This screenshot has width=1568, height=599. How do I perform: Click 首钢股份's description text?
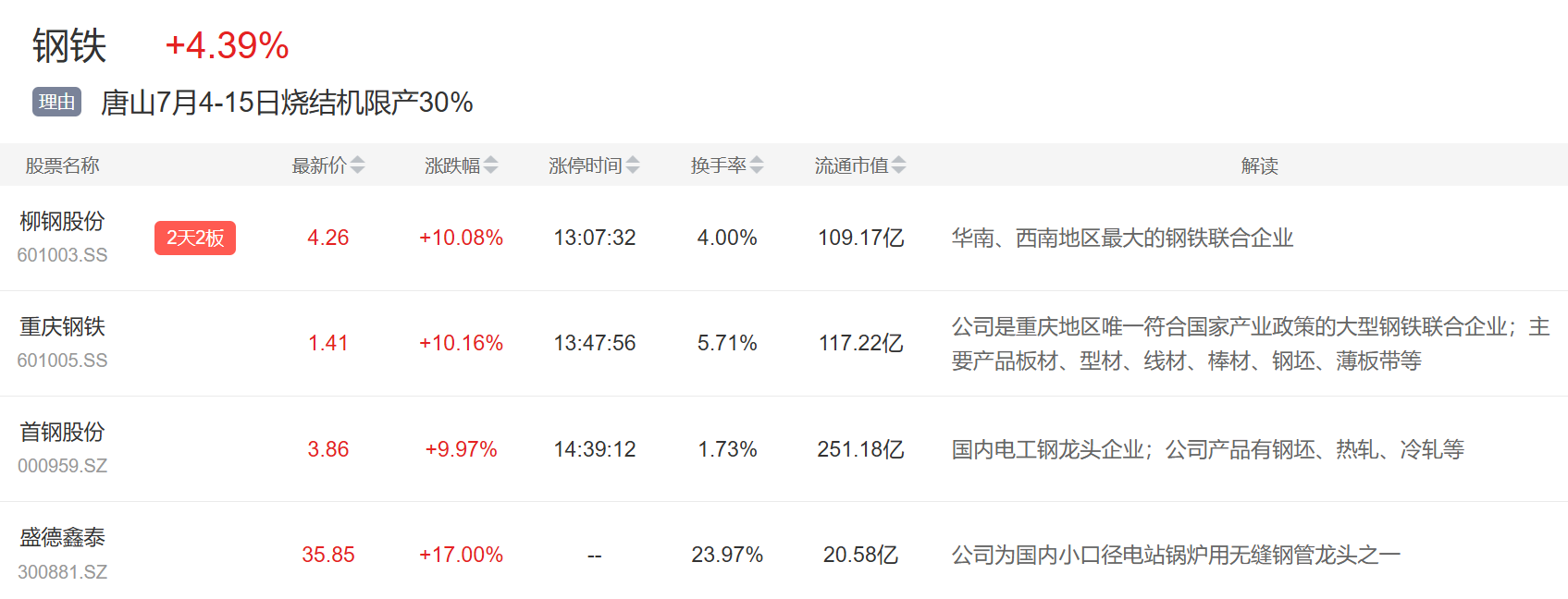pos(1207,449)
